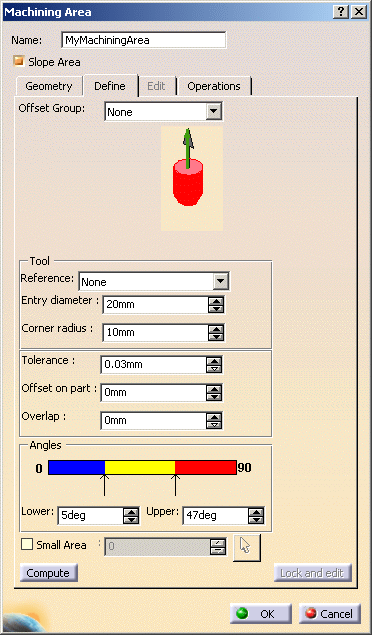Increase the Entry diameter with up arrow

pos(216,301)
